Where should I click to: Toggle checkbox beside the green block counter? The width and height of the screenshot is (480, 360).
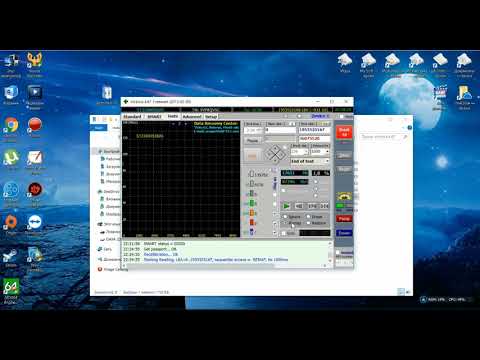point(275,204)
